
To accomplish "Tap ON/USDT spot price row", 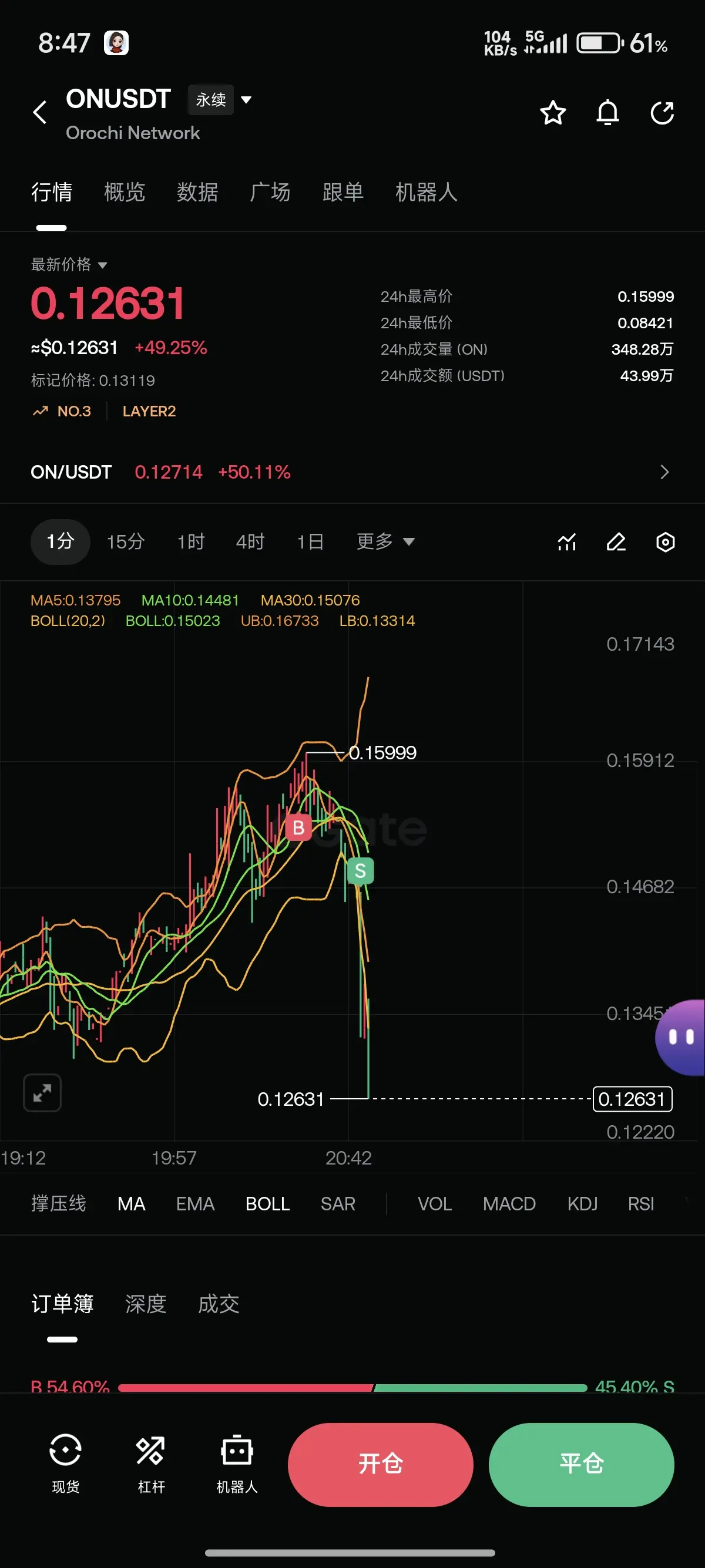I will [352, 472].
